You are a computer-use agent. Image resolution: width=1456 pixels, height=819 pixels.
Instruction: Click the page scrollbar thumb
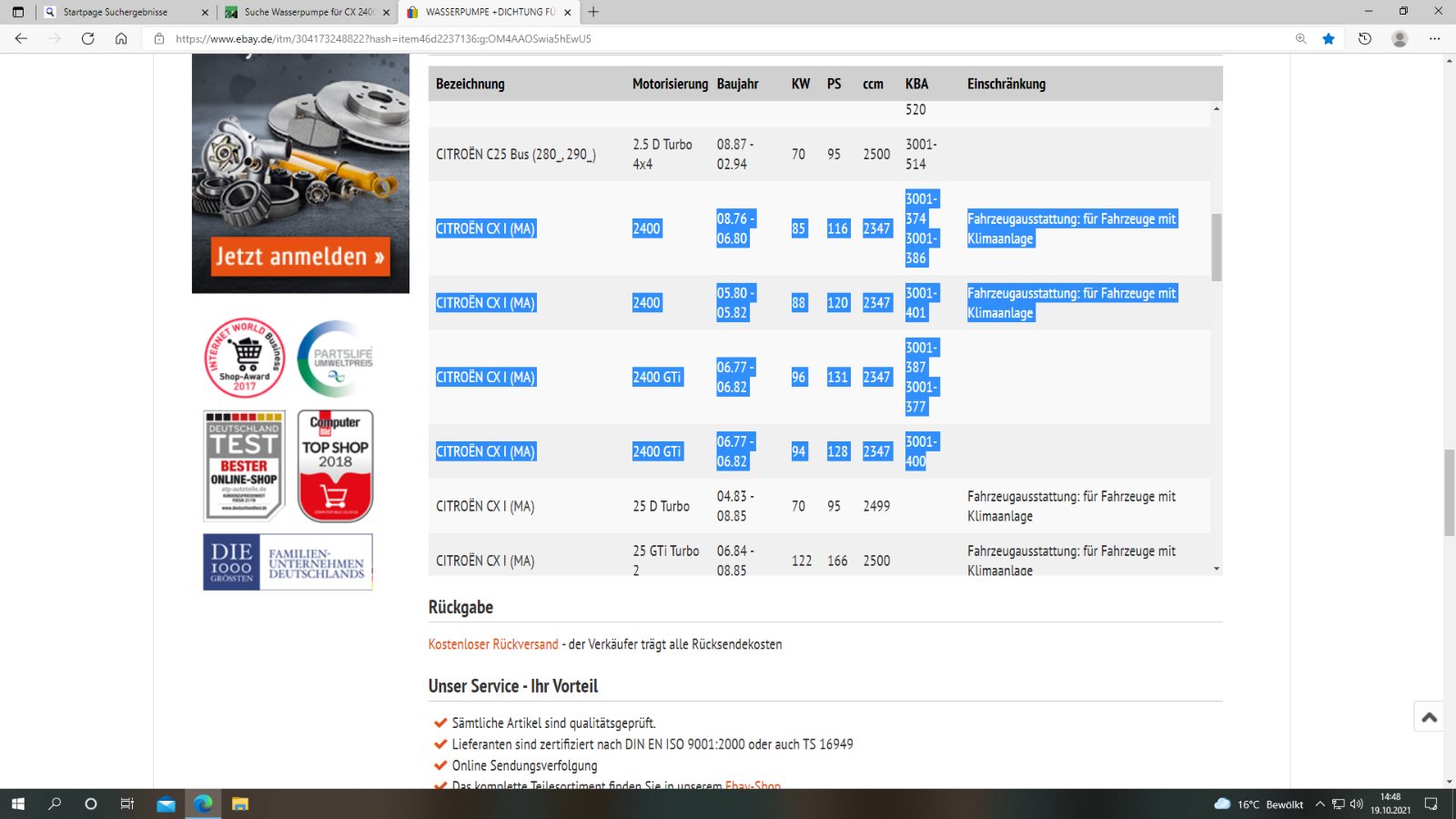pos(1450,492)
